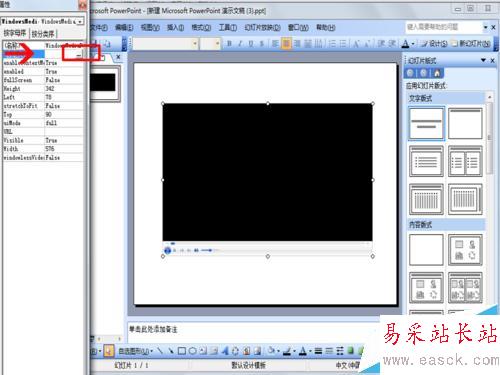
Task: Click the Select Objects pointer tool
Action: pos(108,351)
